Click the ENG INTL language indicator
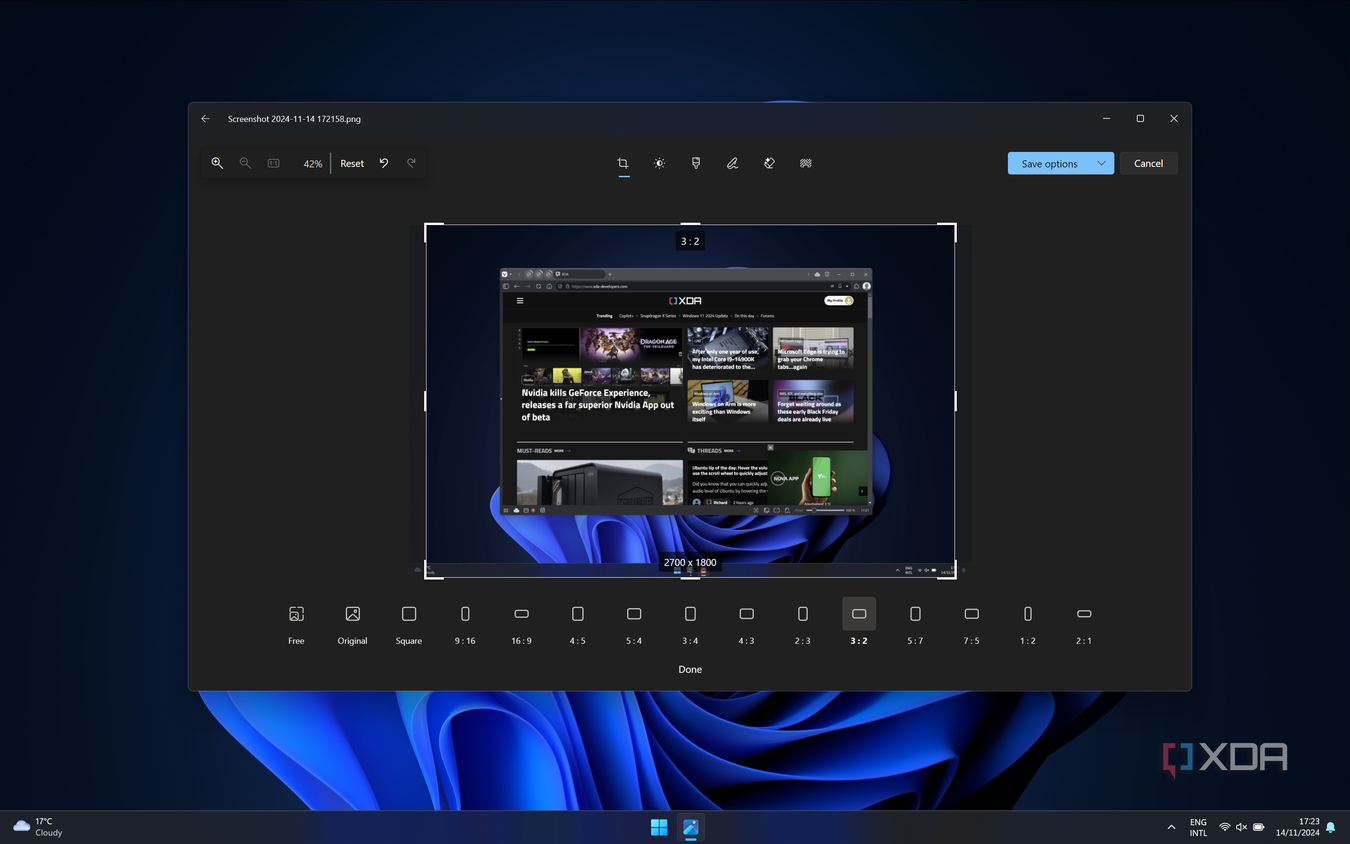The image size is (1350, 844). point(1198,827)
